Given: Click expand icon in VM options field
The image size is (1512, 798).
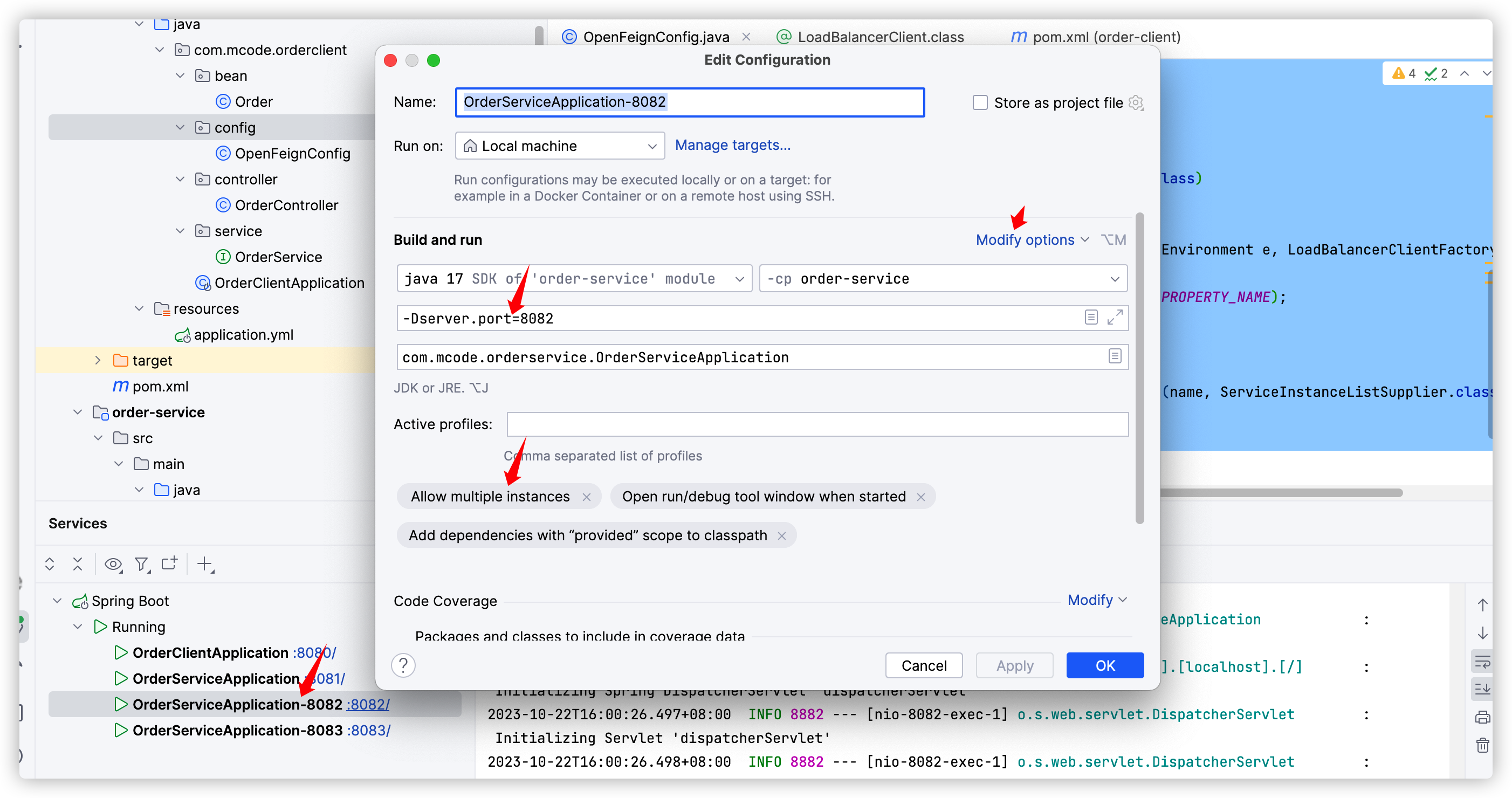Looking at the screenshot, I should tap(1115, 318).
